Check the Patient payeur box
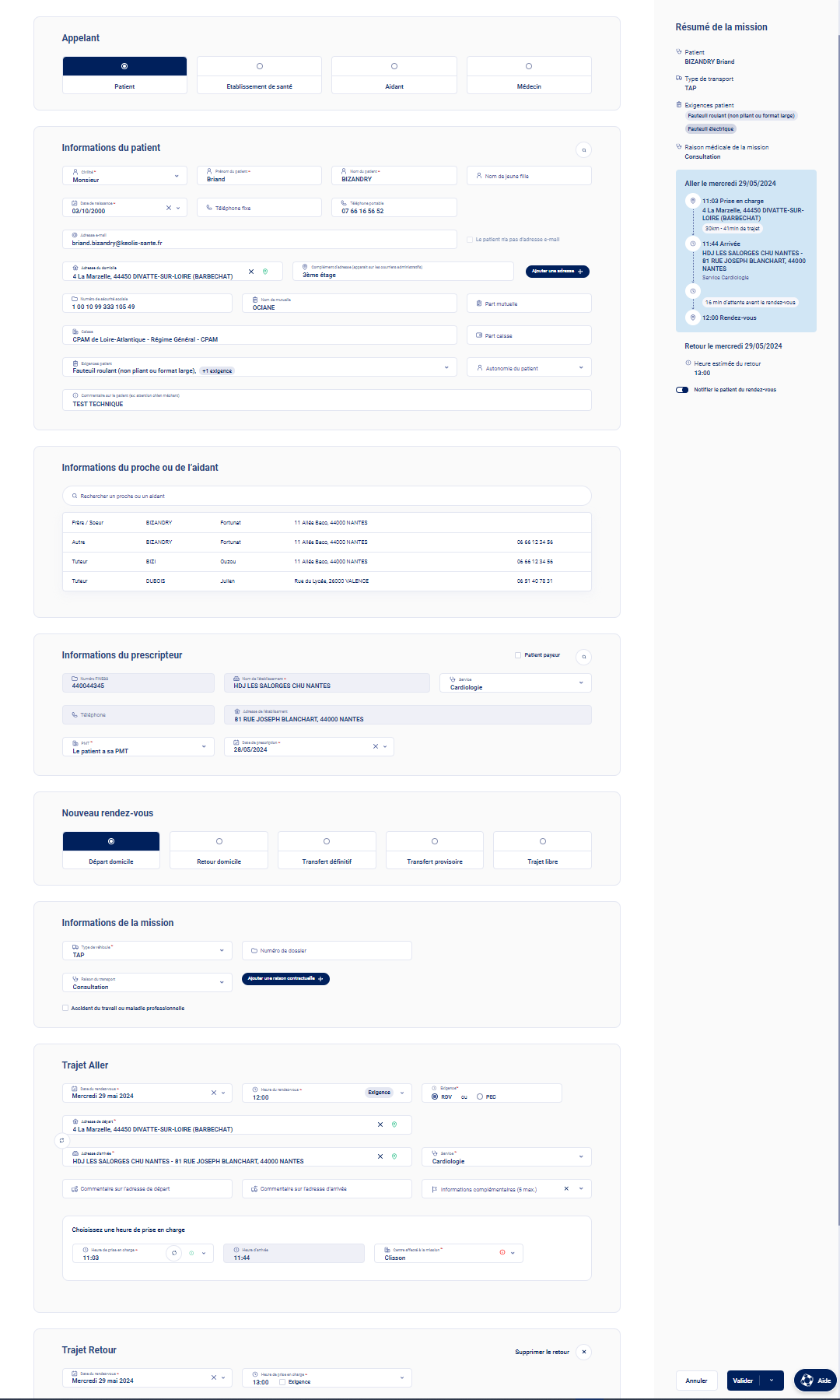 click(x=518, y=655)
